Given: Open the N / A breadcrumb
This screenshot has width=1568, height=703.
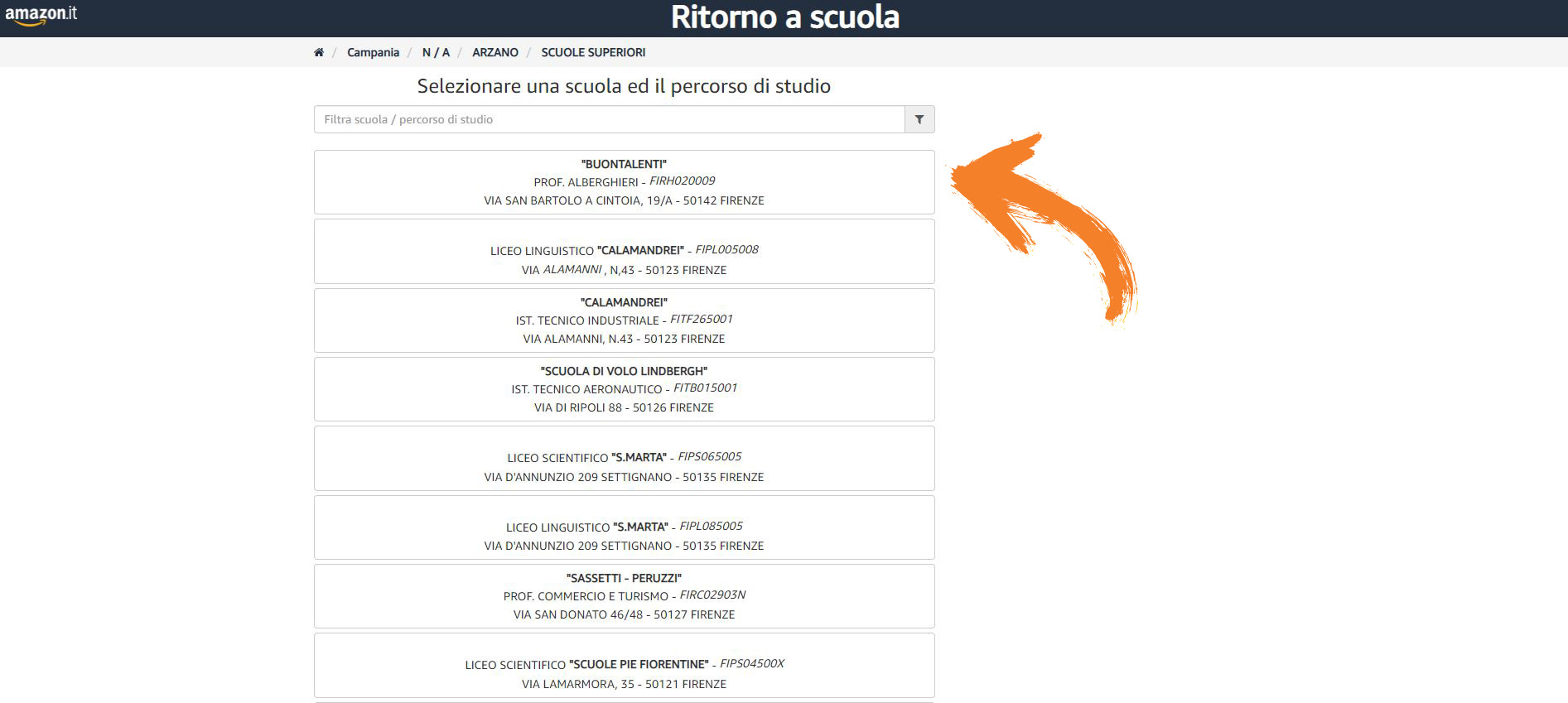Looking at the screenshot, I should click(x=436, y=52).
